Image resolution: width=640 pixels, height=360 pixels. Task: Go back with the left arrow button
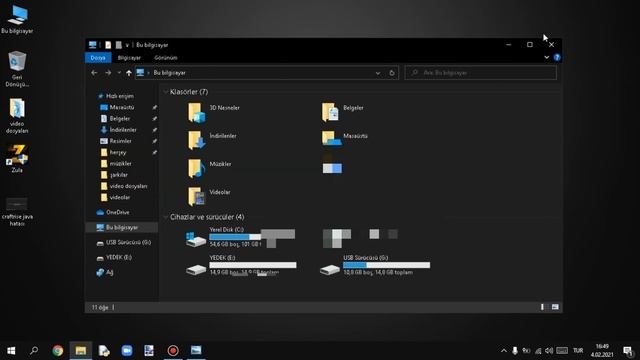coord(94,73)
